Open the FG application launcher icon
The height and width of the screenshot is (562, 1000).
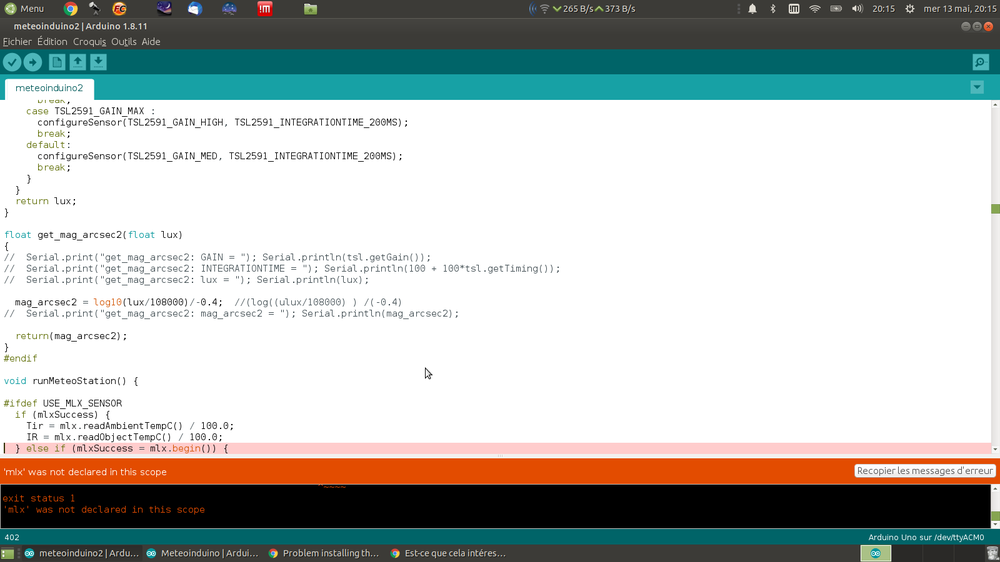119,8
